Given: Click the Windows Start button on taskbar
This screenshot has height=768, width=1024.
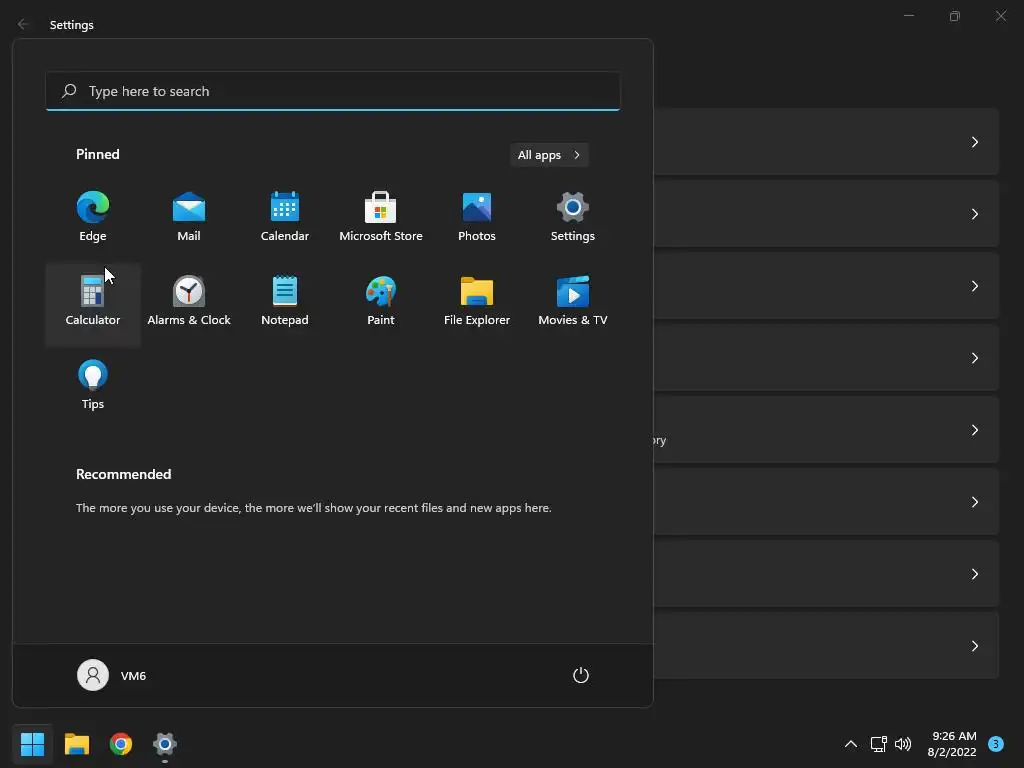Looking at the screenshot, I should tap(32, 744).
